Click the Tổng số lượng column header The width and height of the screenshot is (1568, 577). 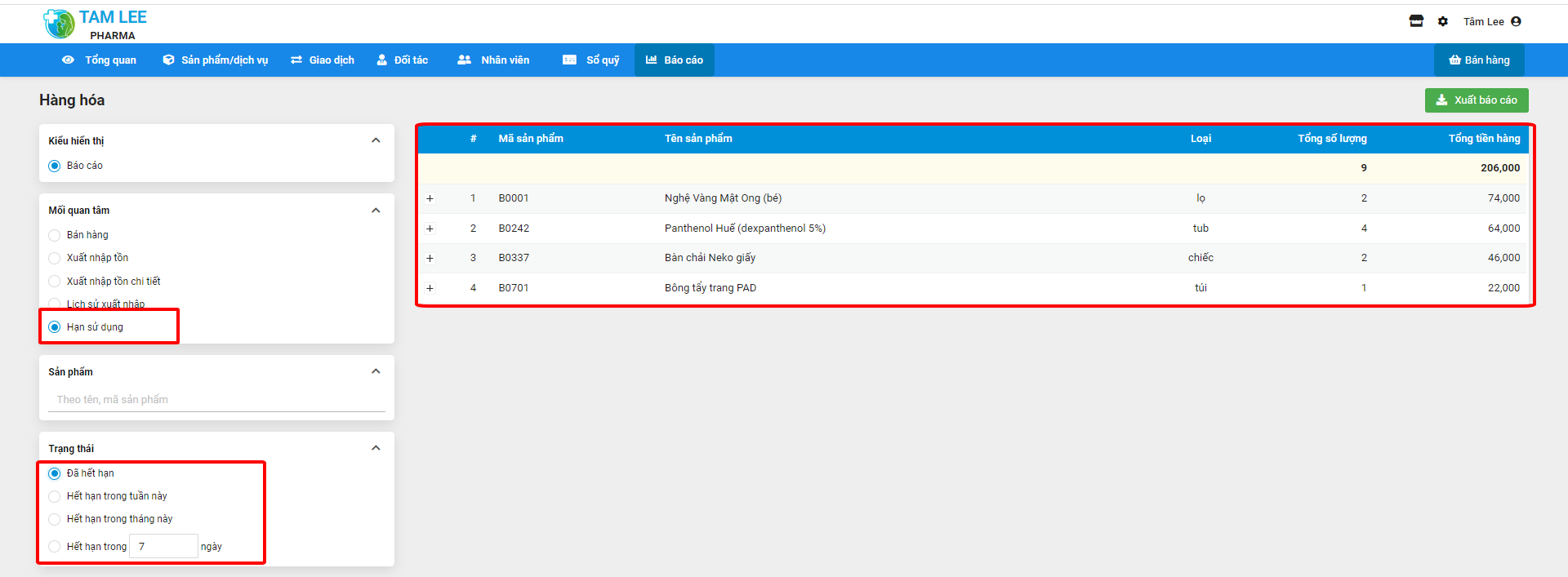1332,139
